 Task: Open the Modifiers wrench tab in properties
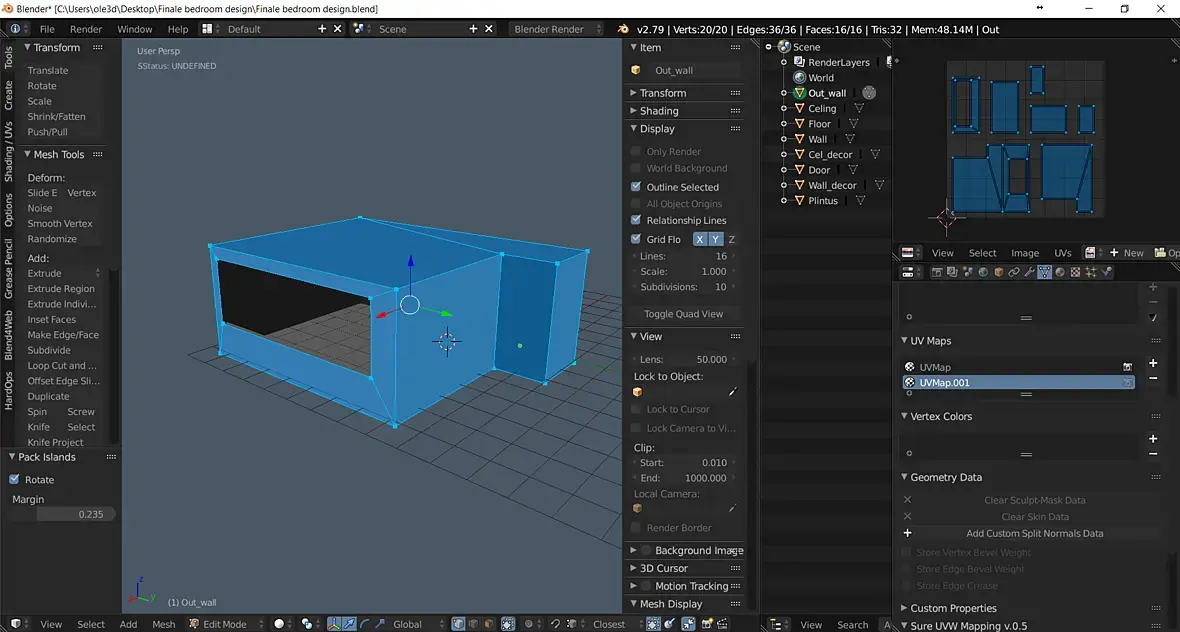click(1028, 272)
